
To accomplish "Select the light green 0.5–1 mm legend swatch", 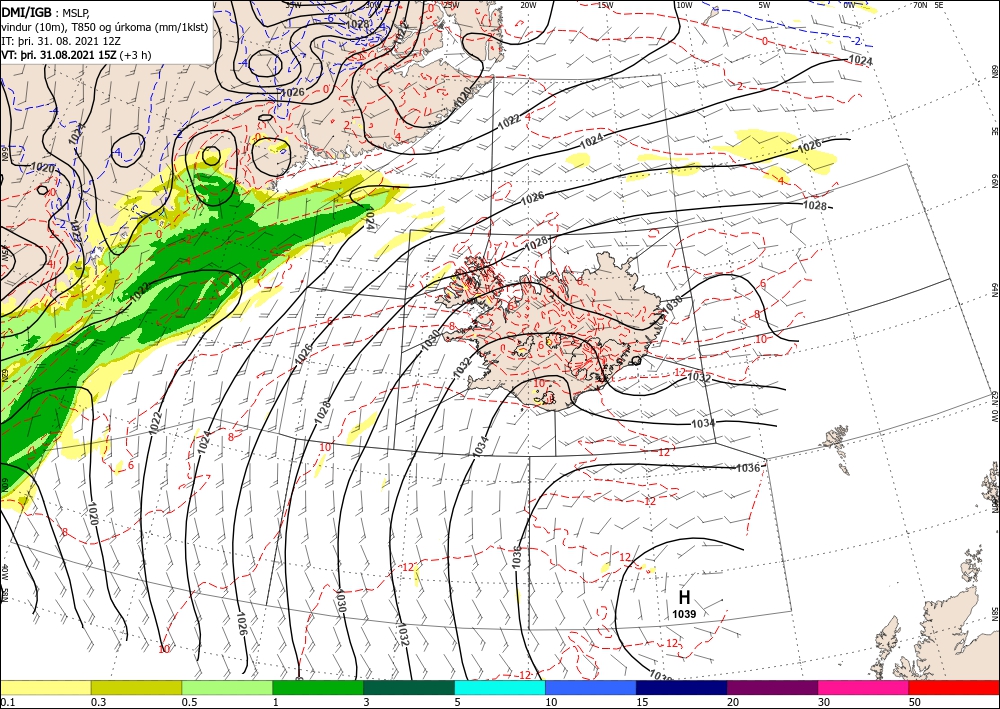I will tap(227, 687).
